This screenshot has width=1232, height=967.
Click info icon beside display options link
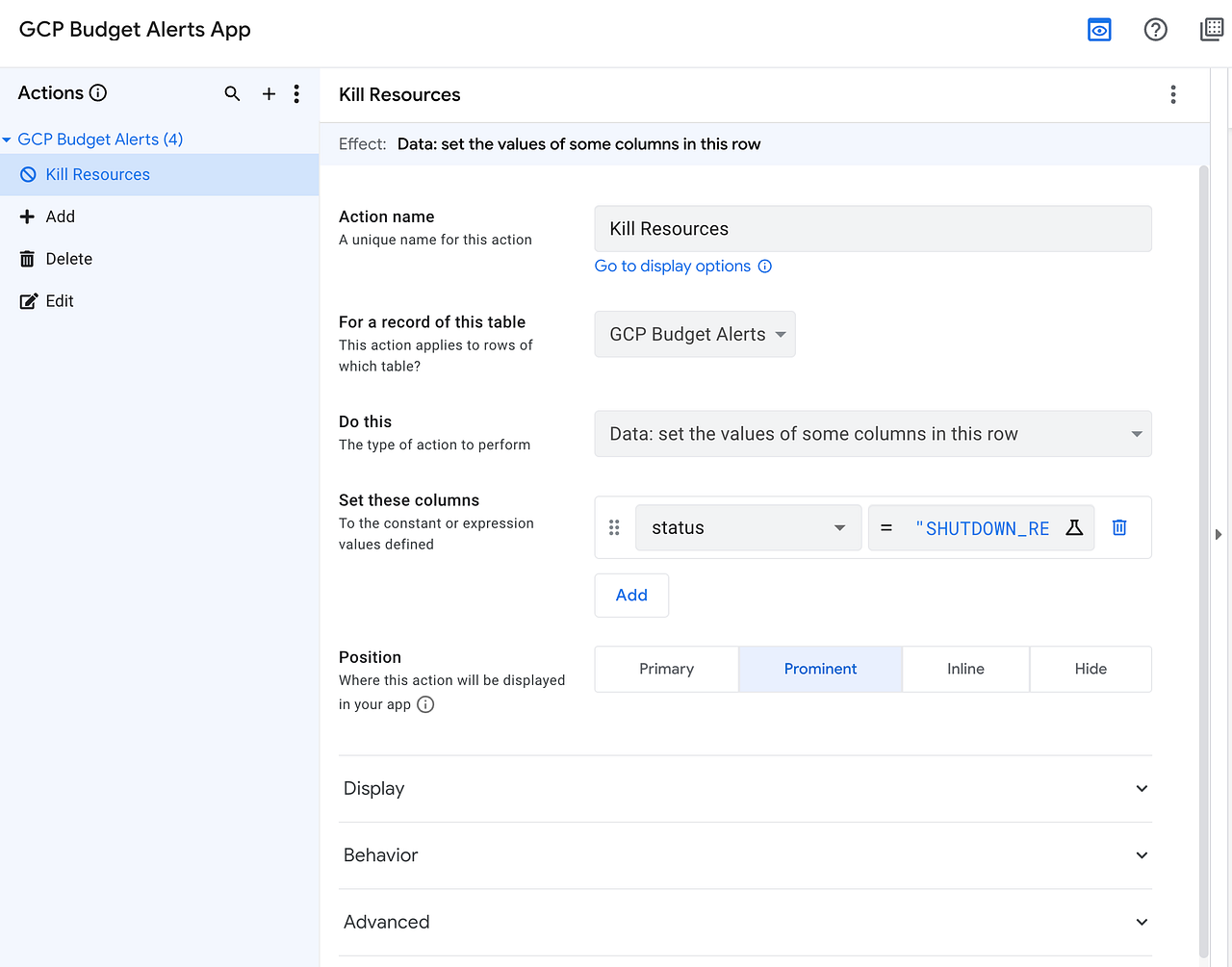pyautogui.click(x=765, y=267)
